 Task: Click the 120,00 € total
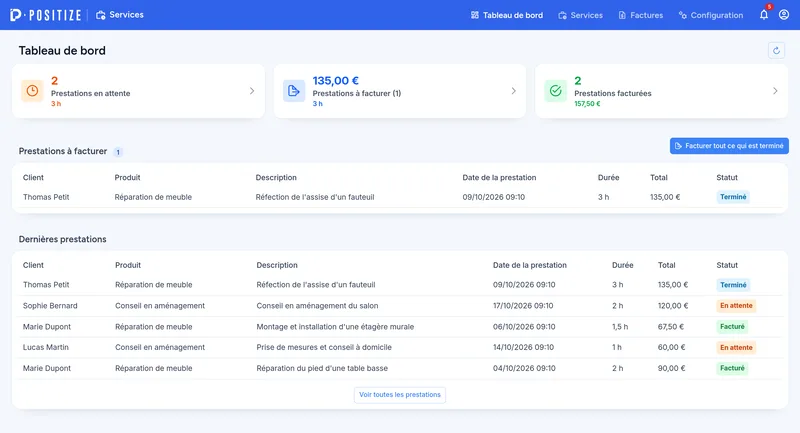pyautogui.click(x=673, y=305)
